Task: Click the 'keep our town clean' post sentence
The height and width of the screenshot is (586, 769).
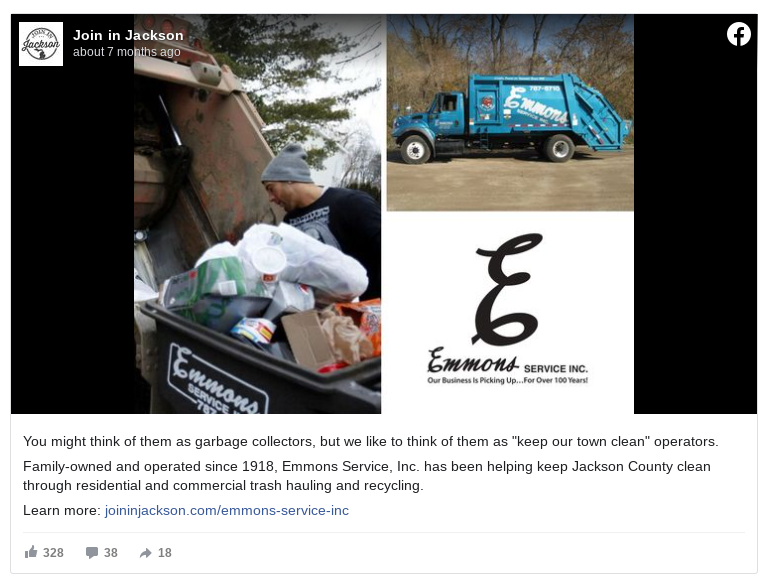Action: point(371,441)
